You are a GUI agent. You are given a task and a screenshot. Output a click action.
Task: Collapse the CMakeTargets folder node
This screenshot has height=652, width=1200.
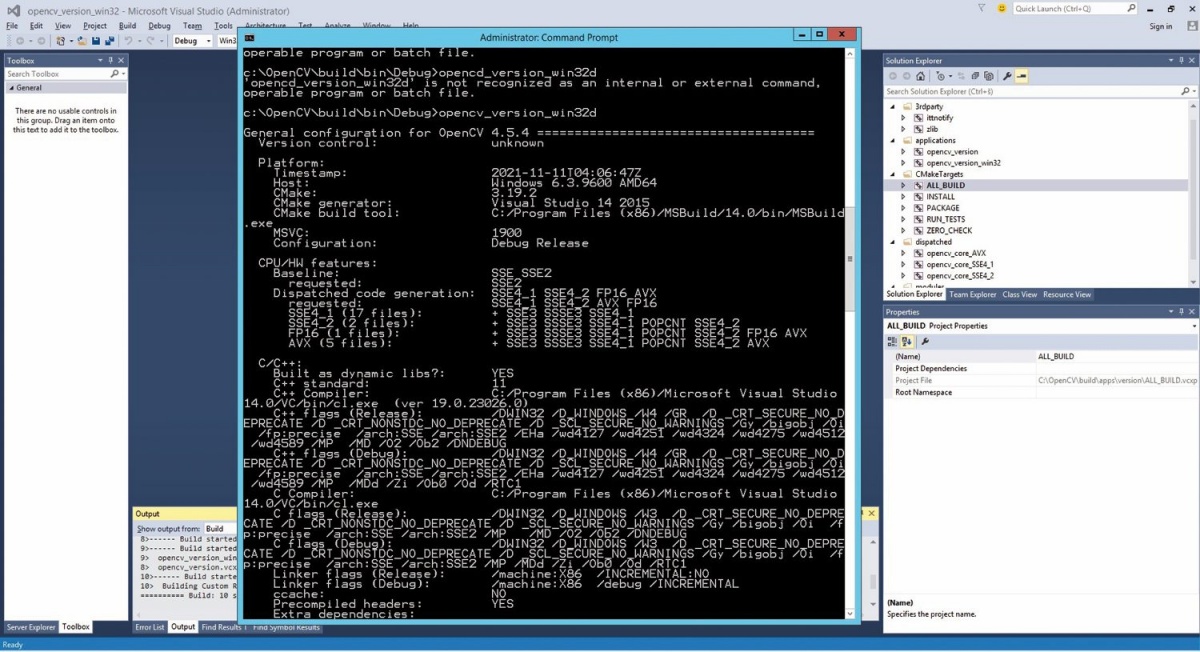(x=892, y=174)
